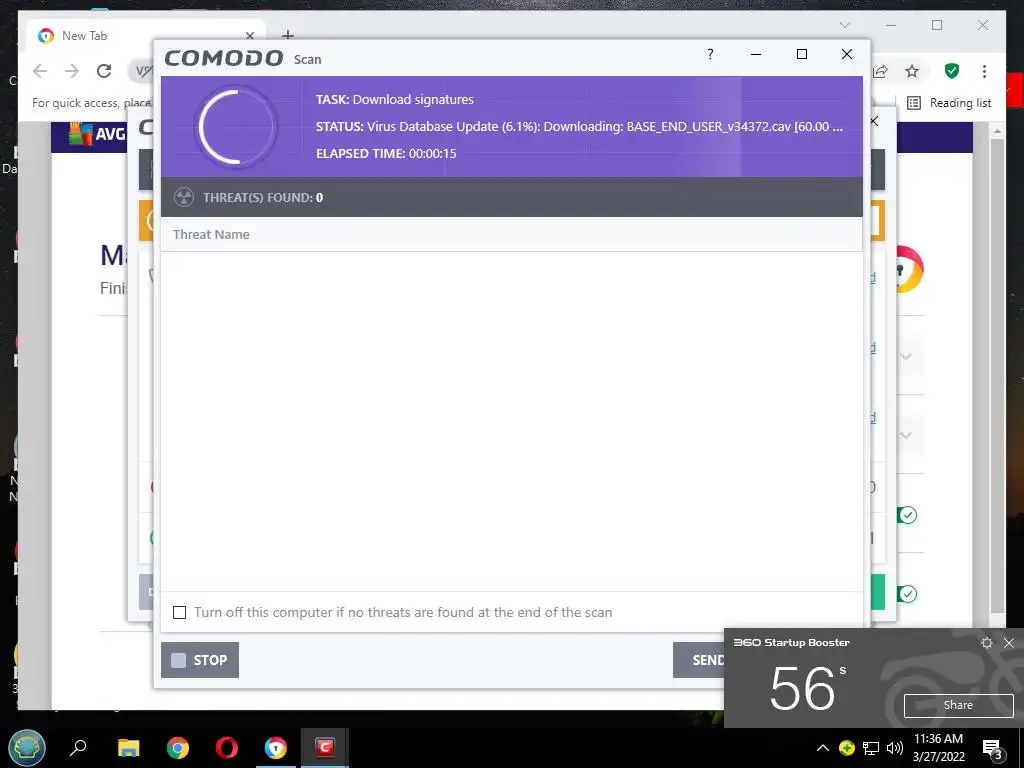Image resolution: width=1024 pixels, height=768 pixels.
Task: Open a new browser tab with plus
Action: (x=287, y=35)
